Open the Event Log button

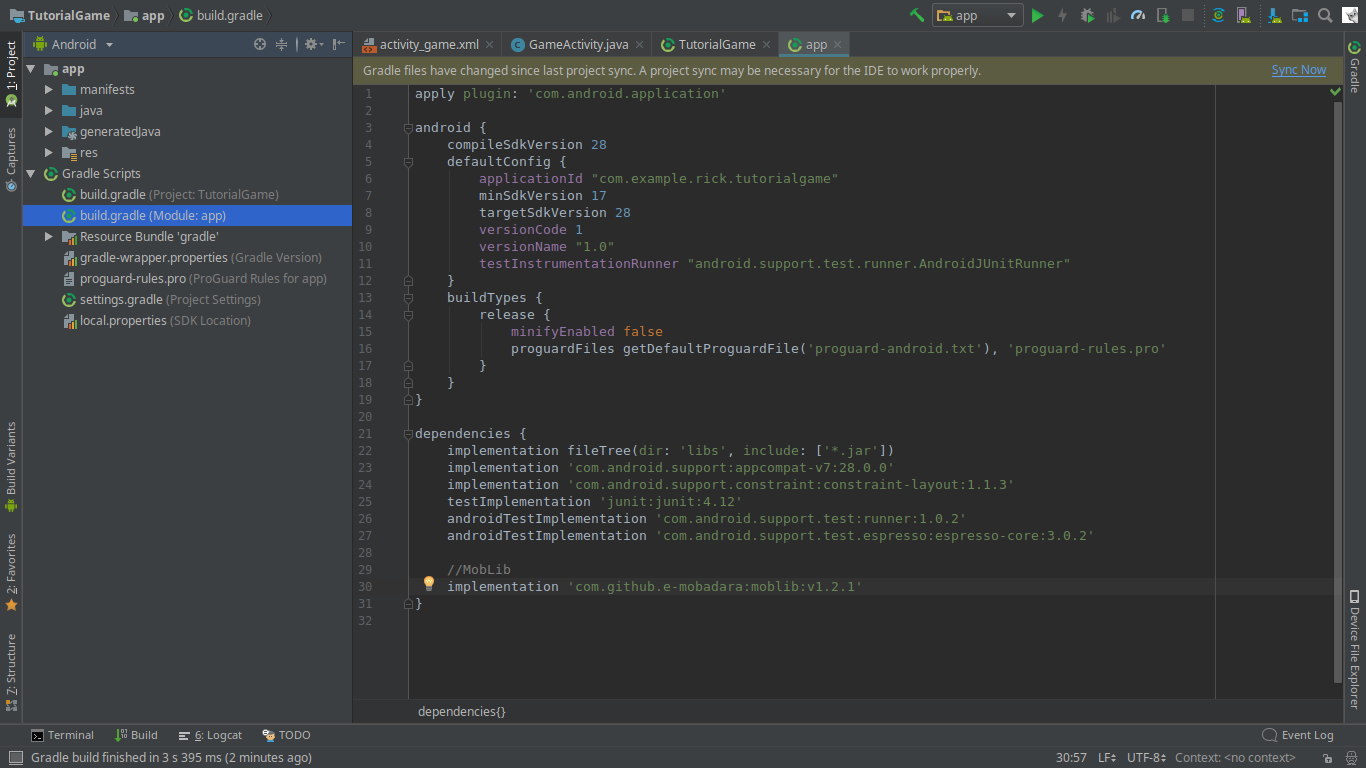click(x=1298, y=735)
